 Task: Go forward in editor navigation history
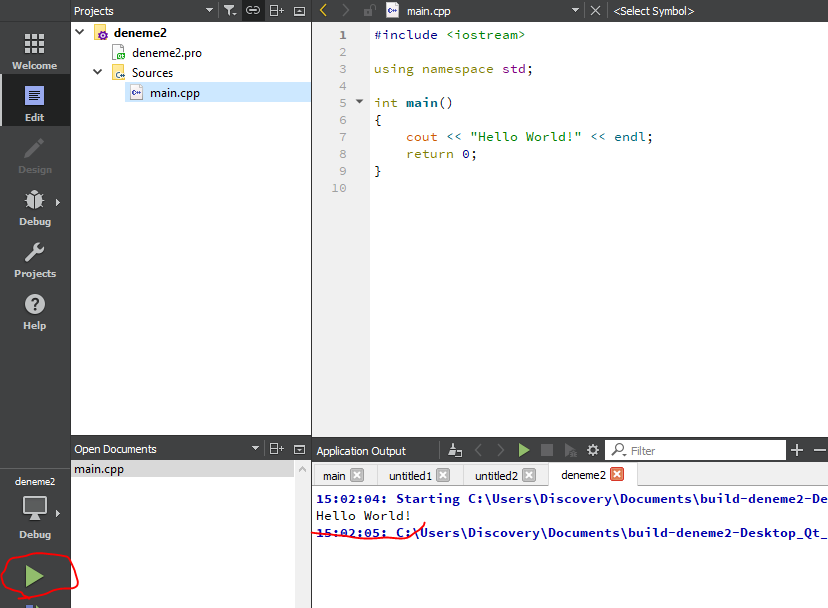[346, 11]
